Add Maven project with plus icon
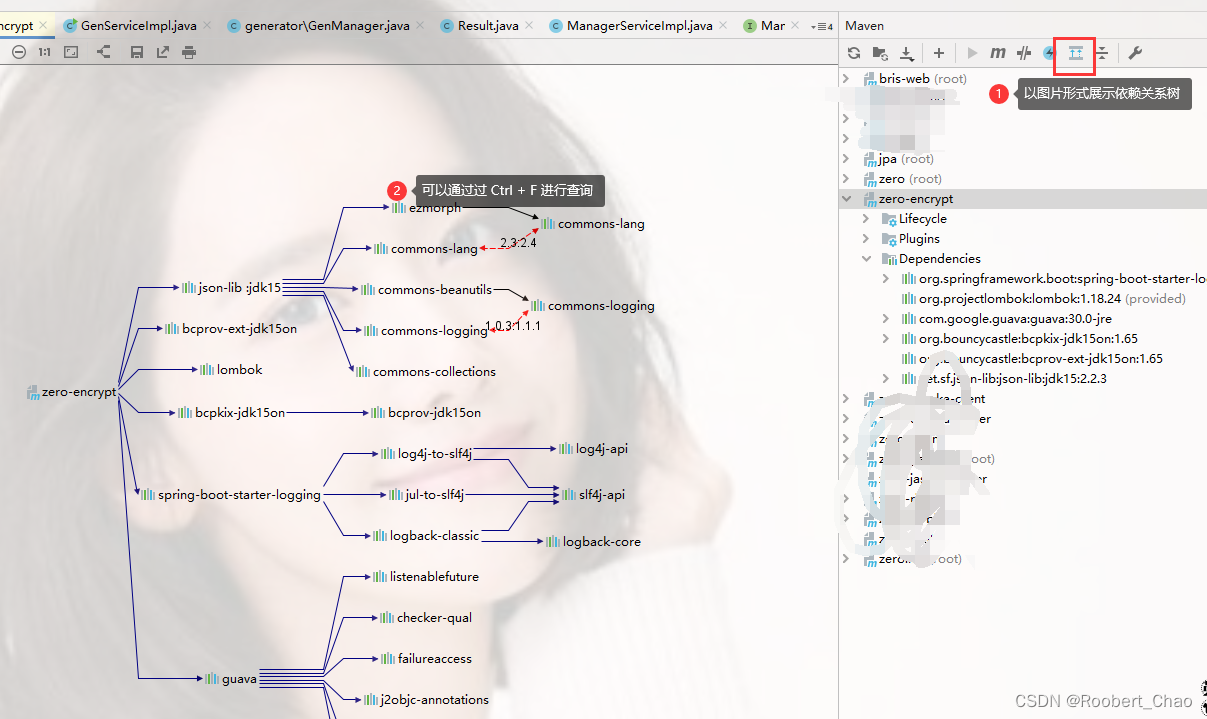Screen dimensions: 1207x719 coord(939,53)
